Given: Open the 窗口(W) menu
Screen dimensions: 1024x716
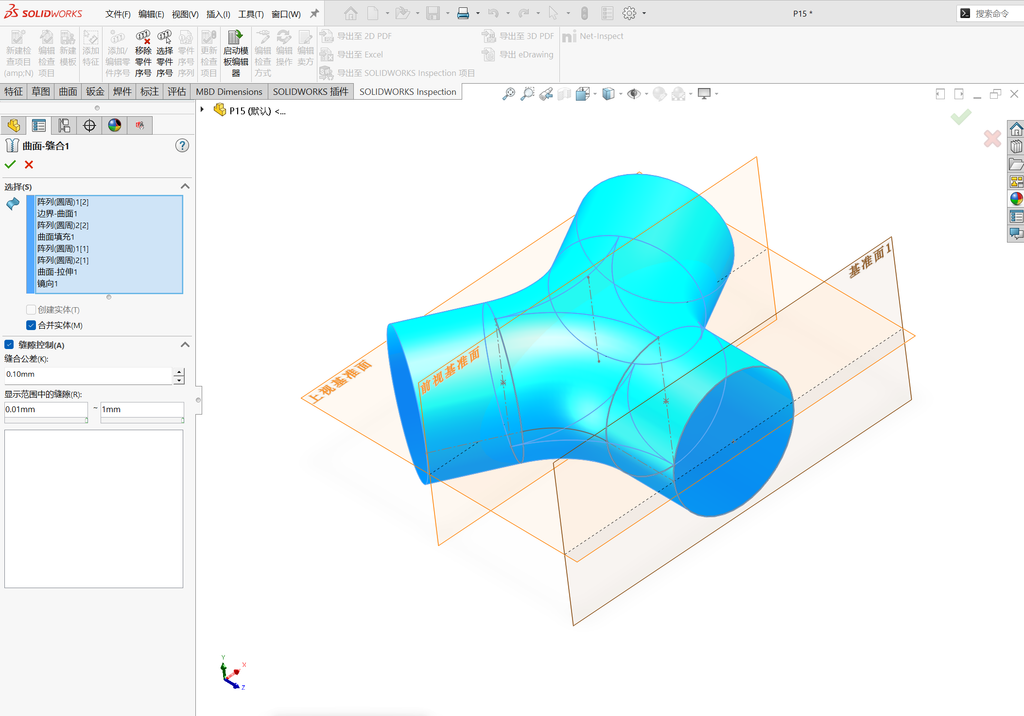Looking at the screenshot, I should [286, 14].
